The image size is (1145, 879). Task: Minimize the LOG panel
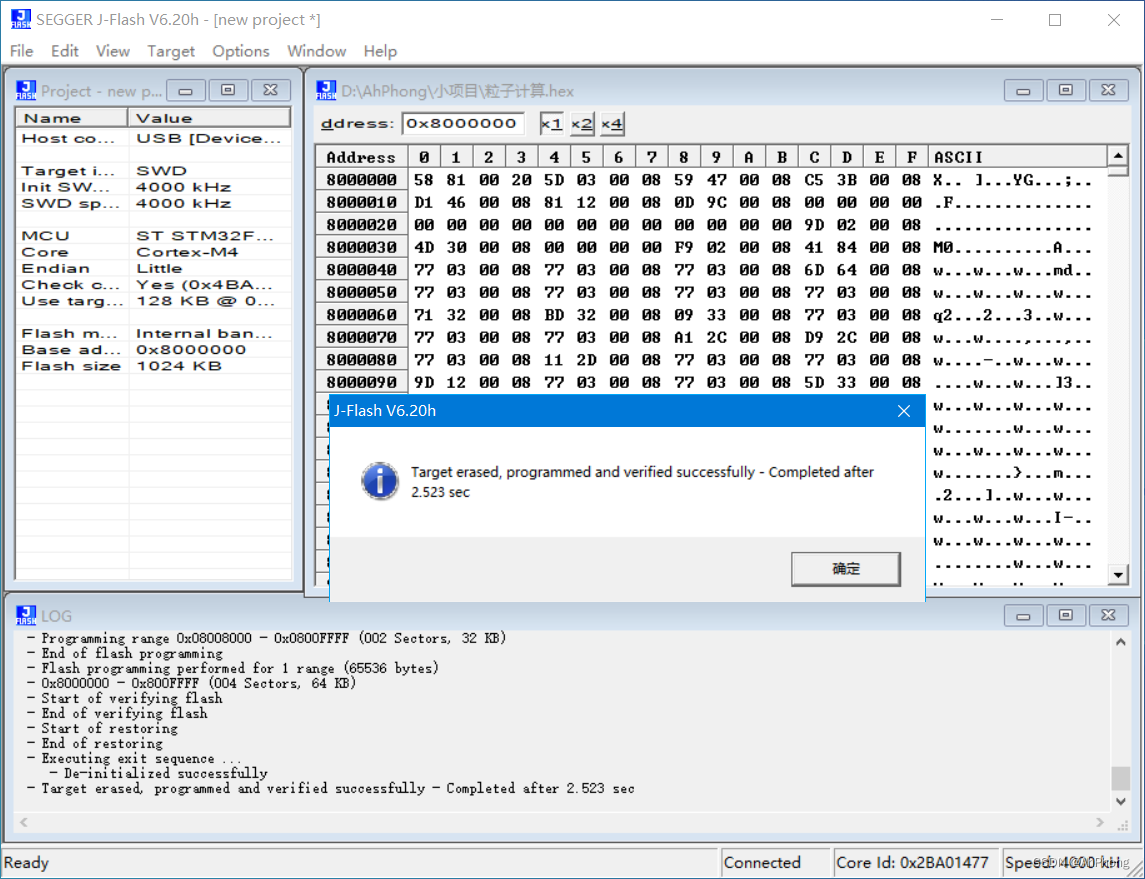tap(1023, 615)
